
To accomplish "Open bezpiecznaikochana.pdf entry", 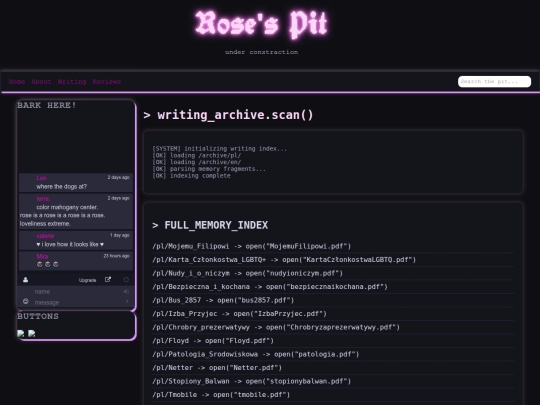I will tap(270, 287).
